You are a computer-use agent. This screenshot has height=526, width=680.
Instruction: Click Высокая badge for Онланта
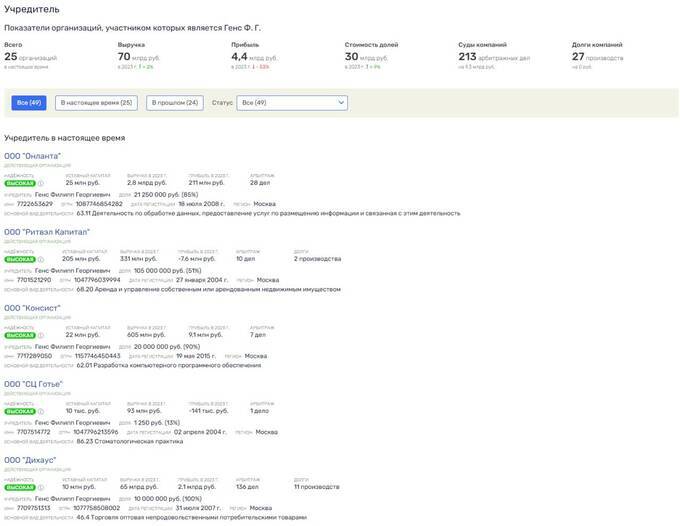click(20, 183)
